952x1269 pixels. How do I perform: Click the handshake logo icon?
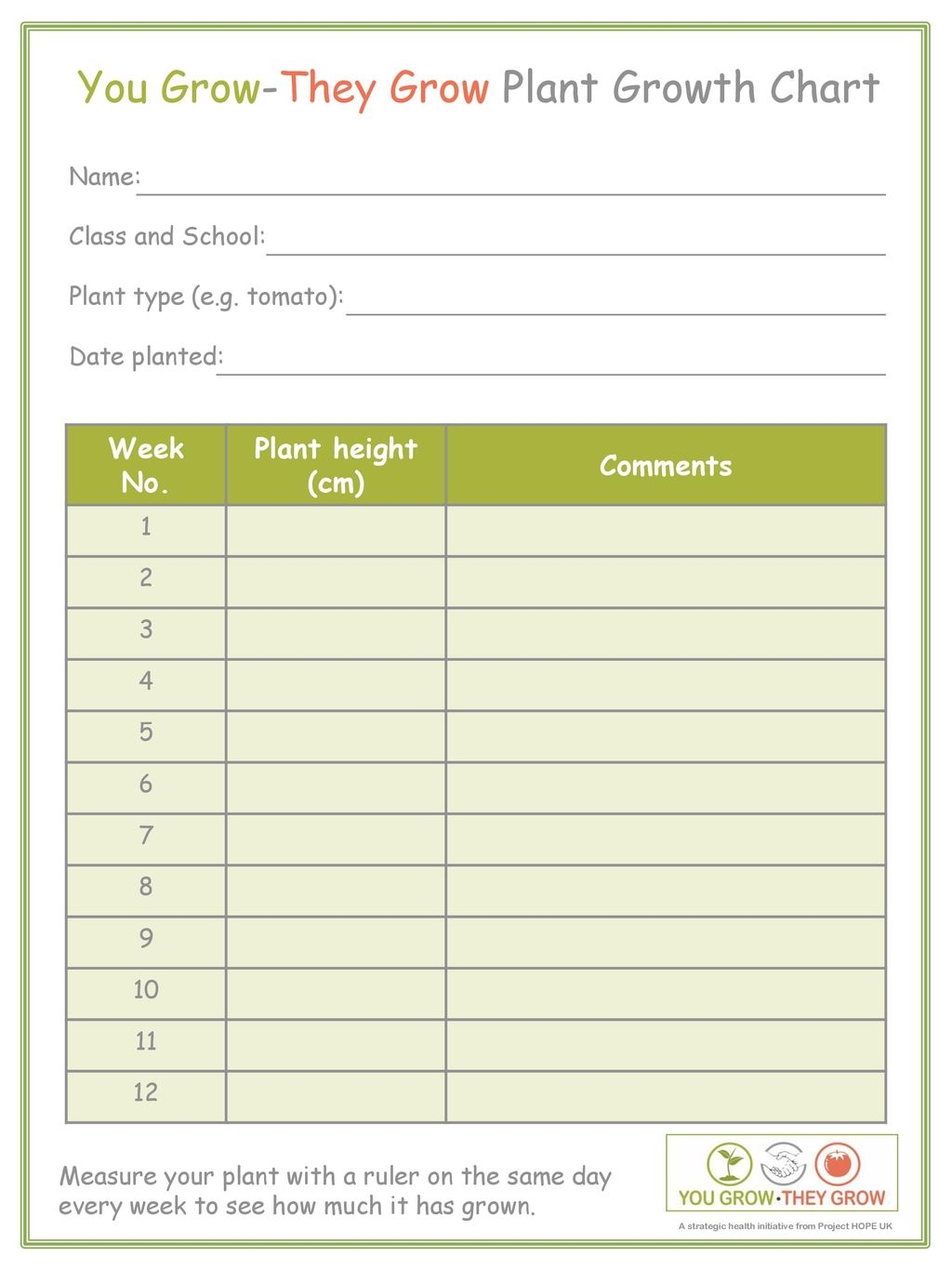pos(783,1163)
